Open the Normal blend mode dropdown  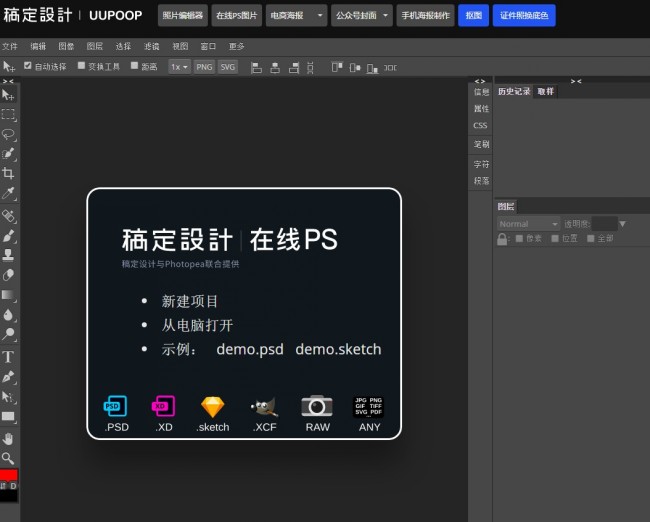529,224
